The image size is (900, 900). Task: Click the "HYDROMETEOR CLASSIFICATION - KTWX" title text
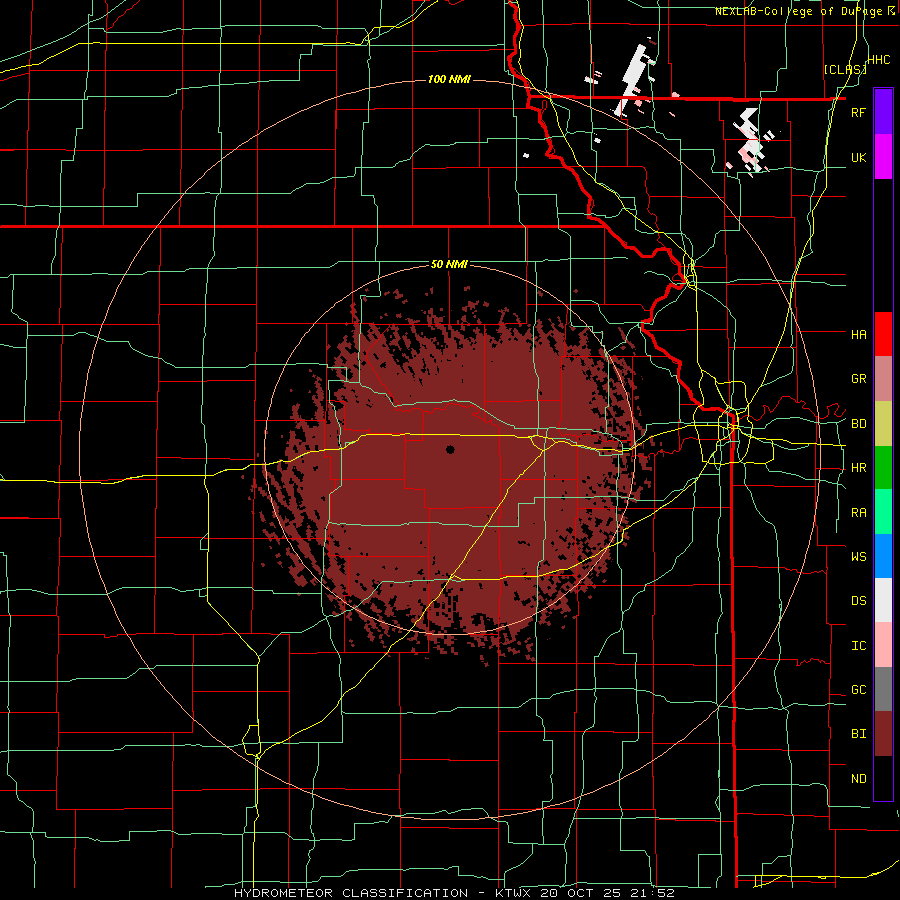[384, 893]
